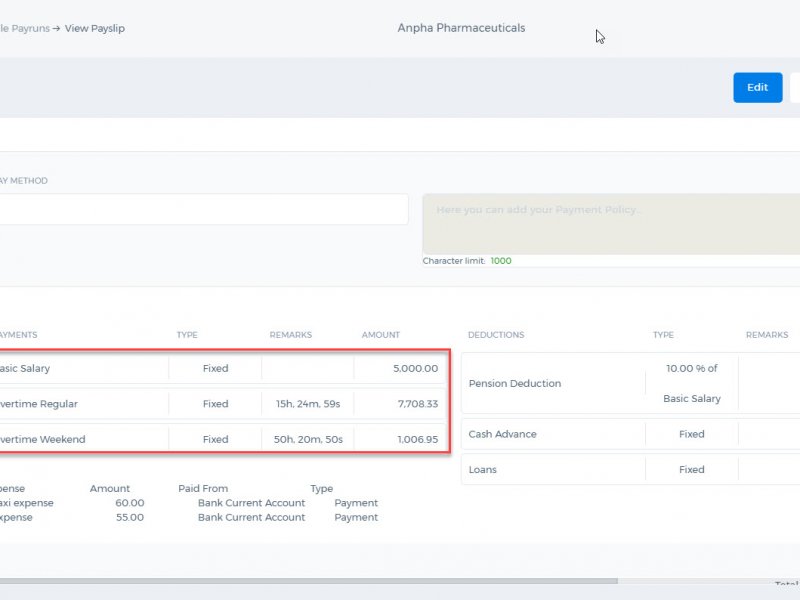800x600 pixels.
Task: Click the breadcrumb arrow before View Payslip
Action: pos(56,29)
